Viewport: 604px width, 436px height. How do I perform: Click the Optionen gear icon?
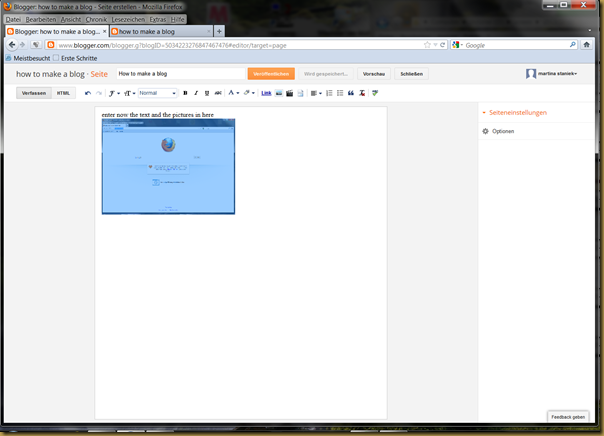(485, 131)
